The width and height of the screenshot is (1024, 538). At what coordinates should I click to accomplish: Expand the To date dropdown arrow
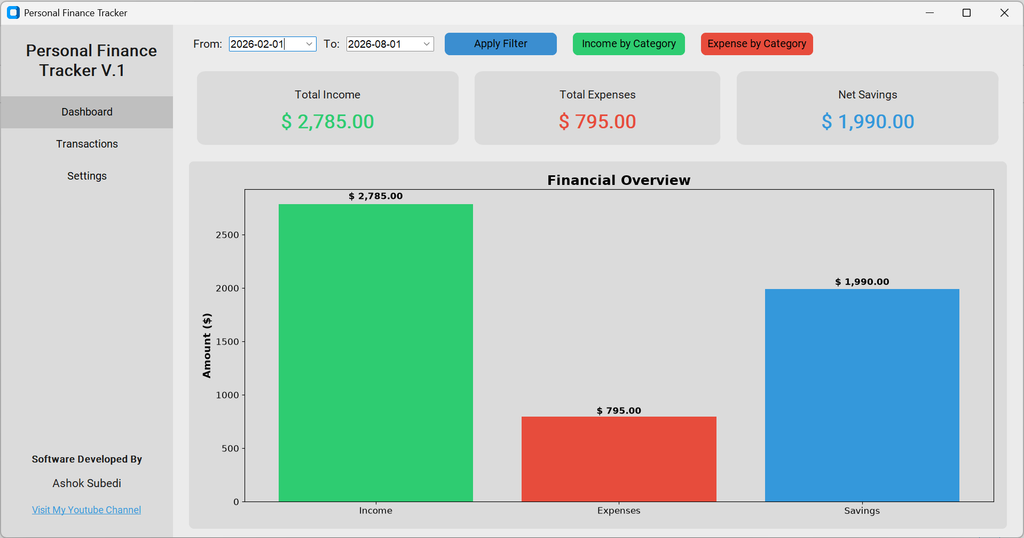(426, 44)
